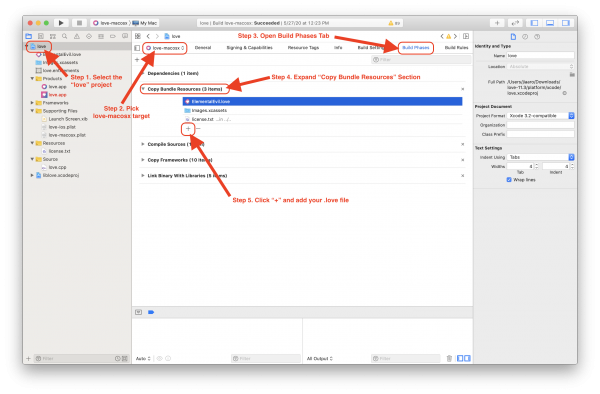Open the Symbol navigator

coord(53,36)
